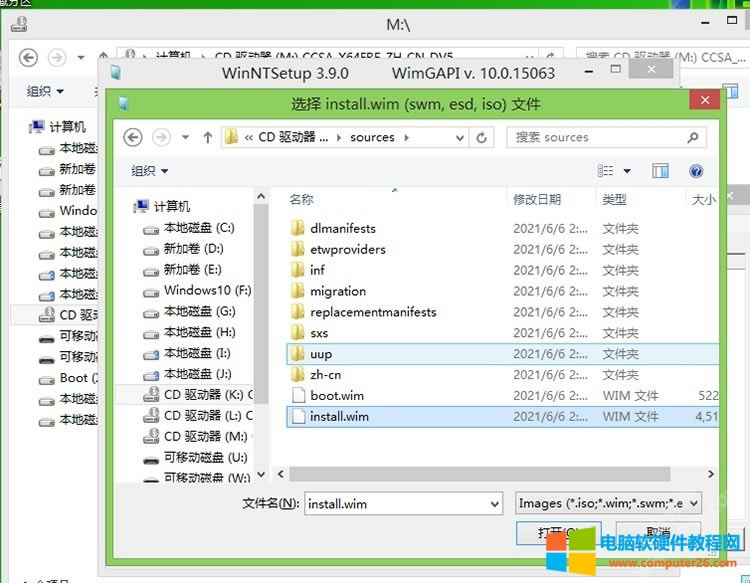750x583 pixels.
Task: Close the install.wim selection dialog
Action: tap(705, 100)
